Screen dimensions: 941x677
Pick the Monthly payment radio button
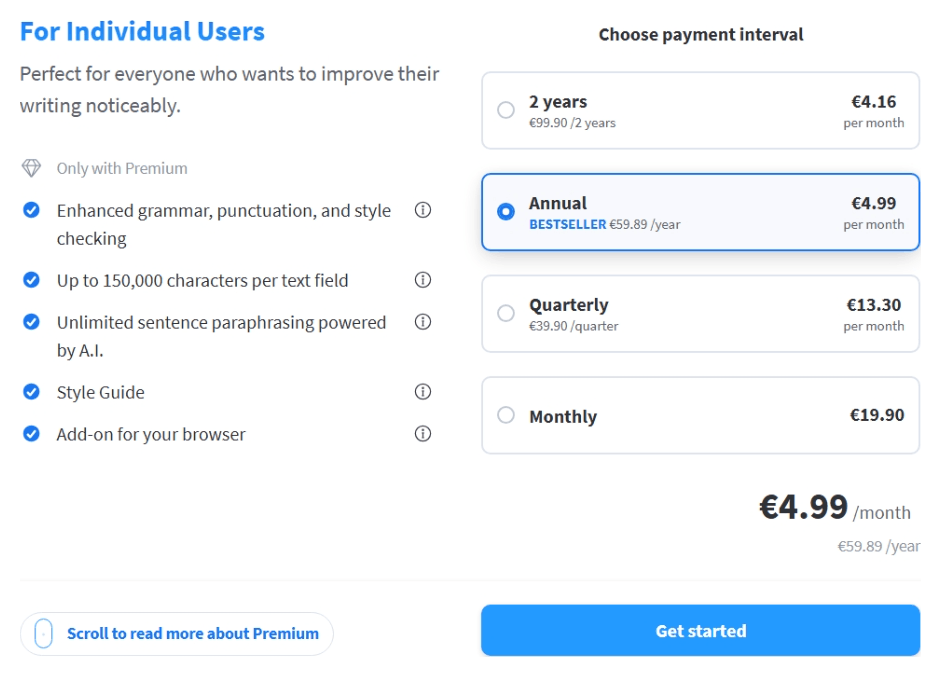click(506, 415)
